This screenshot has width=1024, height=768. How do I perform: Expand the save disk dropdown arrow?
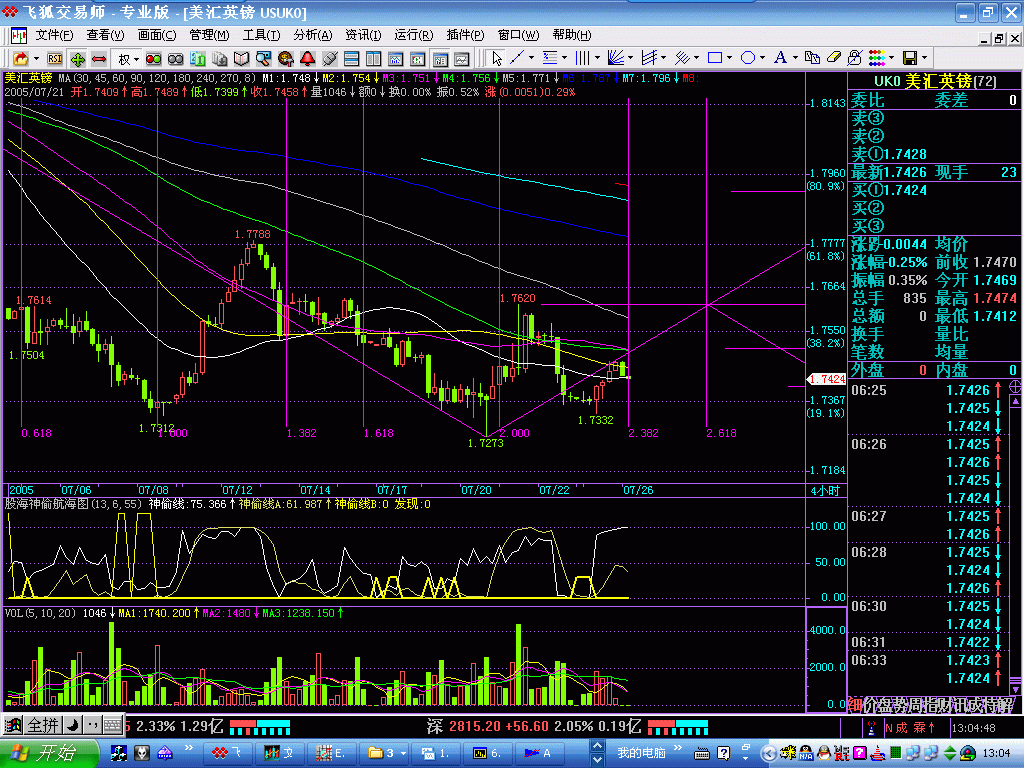pyautogui.click(x=925, y=58)
